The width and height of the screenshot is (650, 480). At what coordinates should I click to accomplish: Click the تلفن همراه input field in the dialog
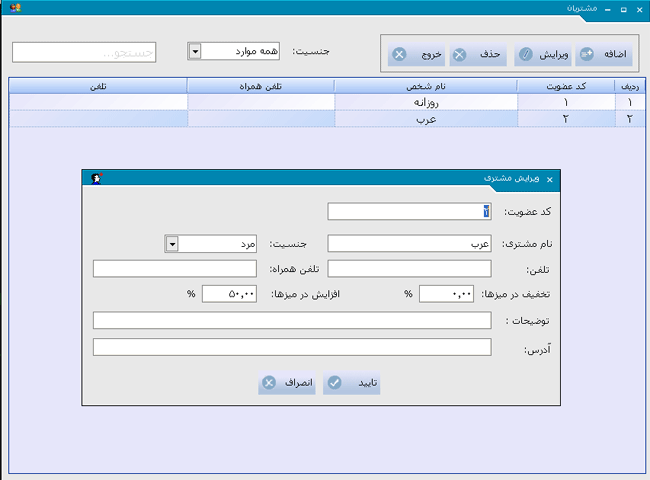(175, 269)
